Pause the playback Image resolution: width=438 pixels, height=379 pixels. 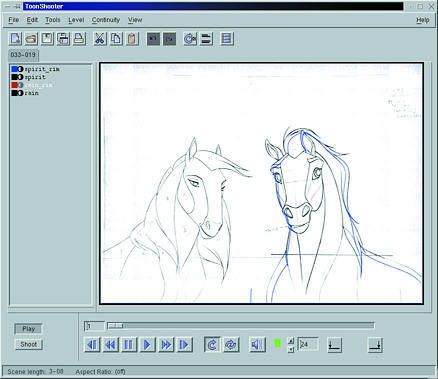129,344
